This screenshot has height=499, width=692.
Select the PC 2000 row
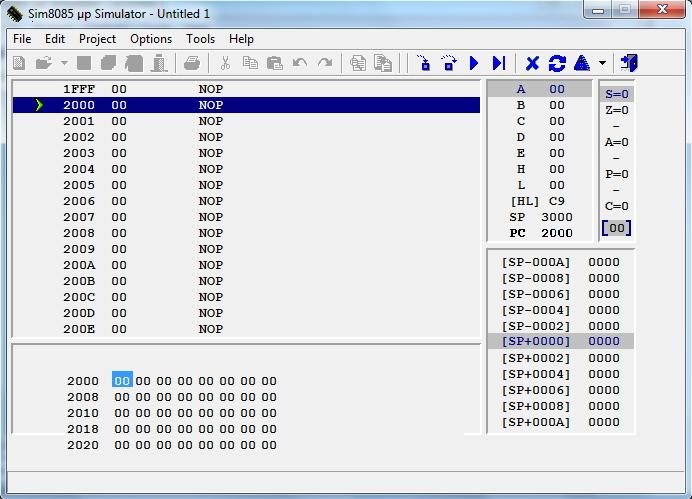(540, 233)
